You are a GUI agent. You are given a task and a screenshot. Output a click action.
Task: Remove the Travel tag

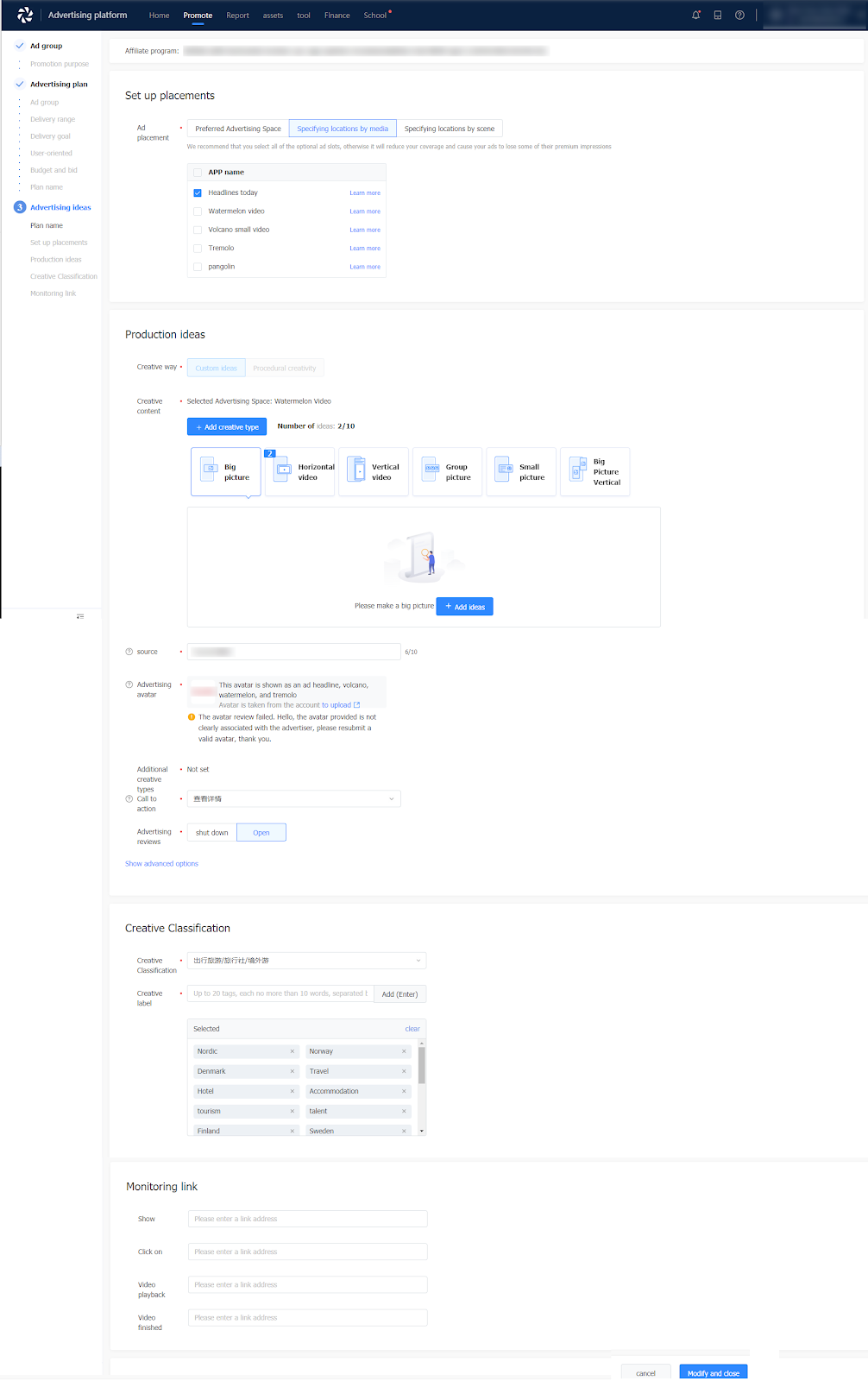tap(404, 1071)
